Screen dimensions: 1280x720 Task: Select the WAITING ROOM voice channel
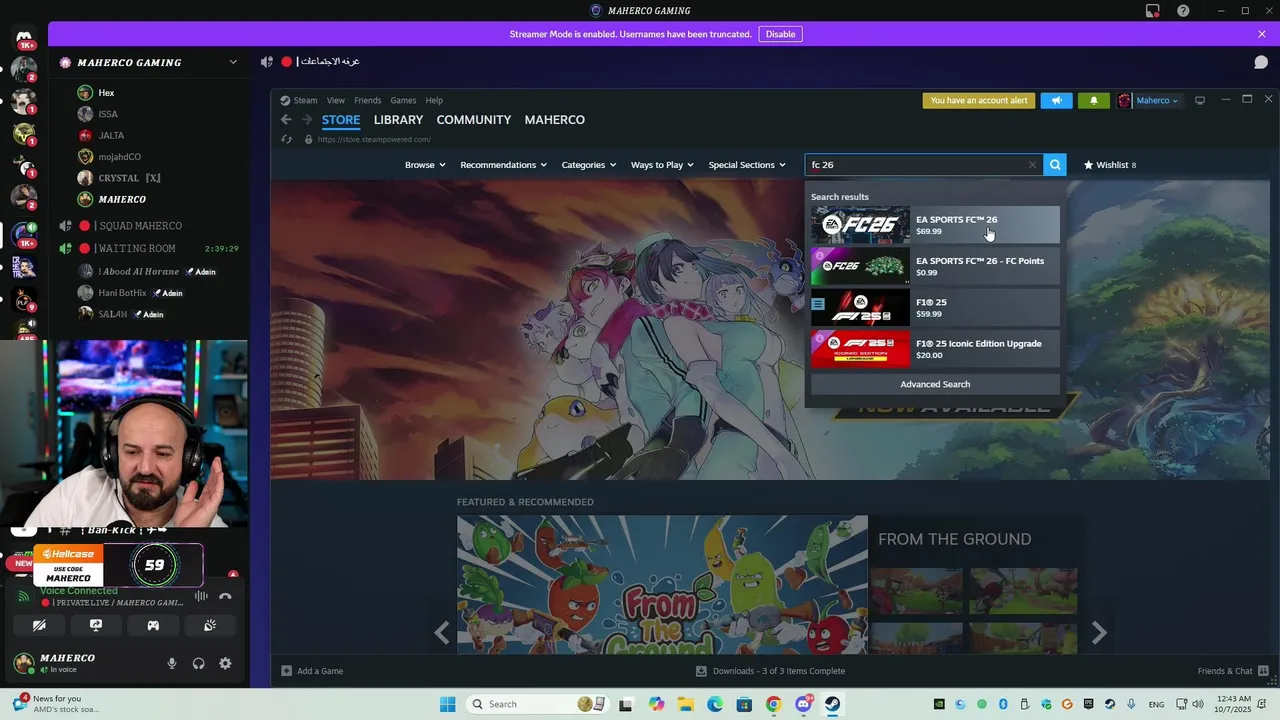135,248
